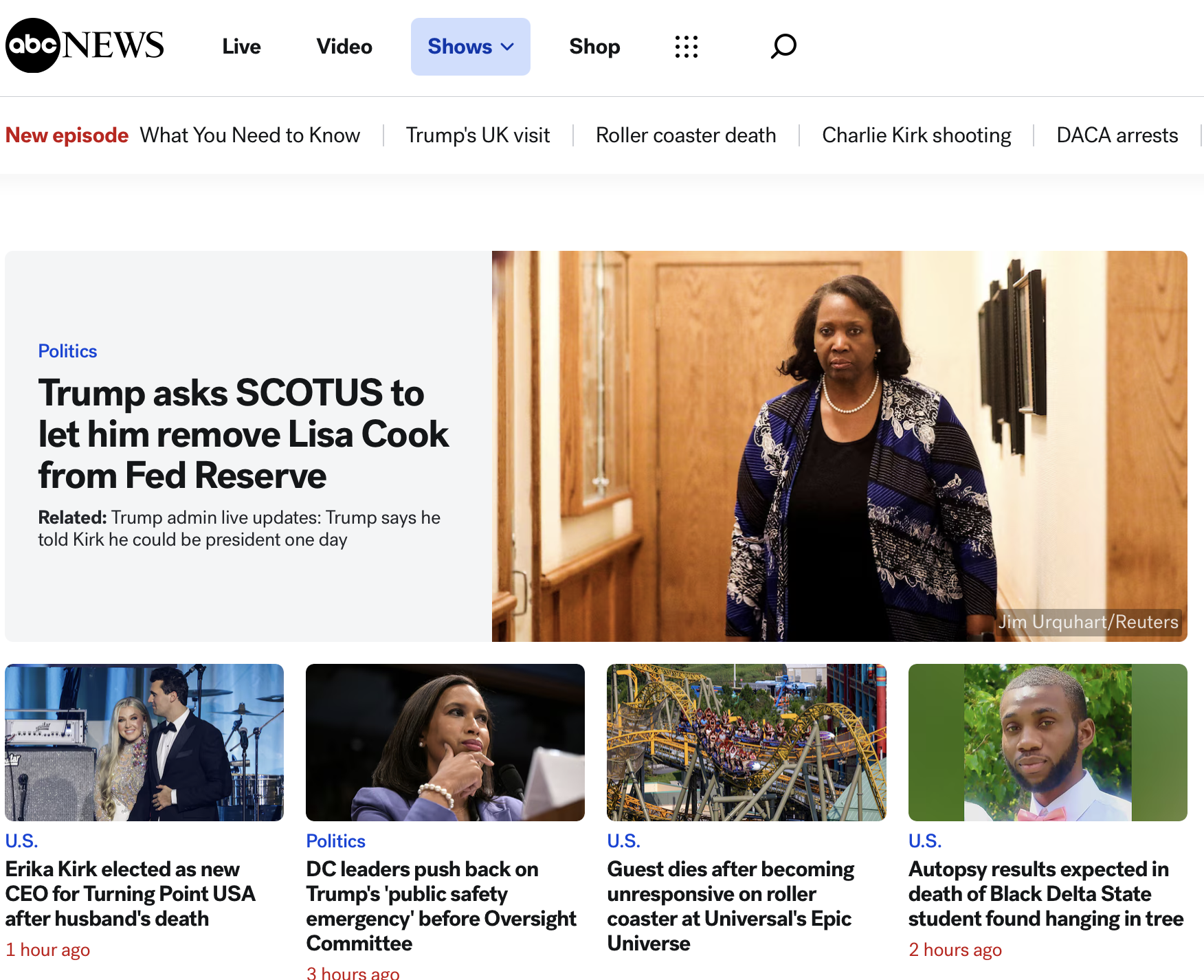The image size is (1204, 980).
Task: Click the U.S. tag above the autopsy story
Action: (x=925, y=841)
